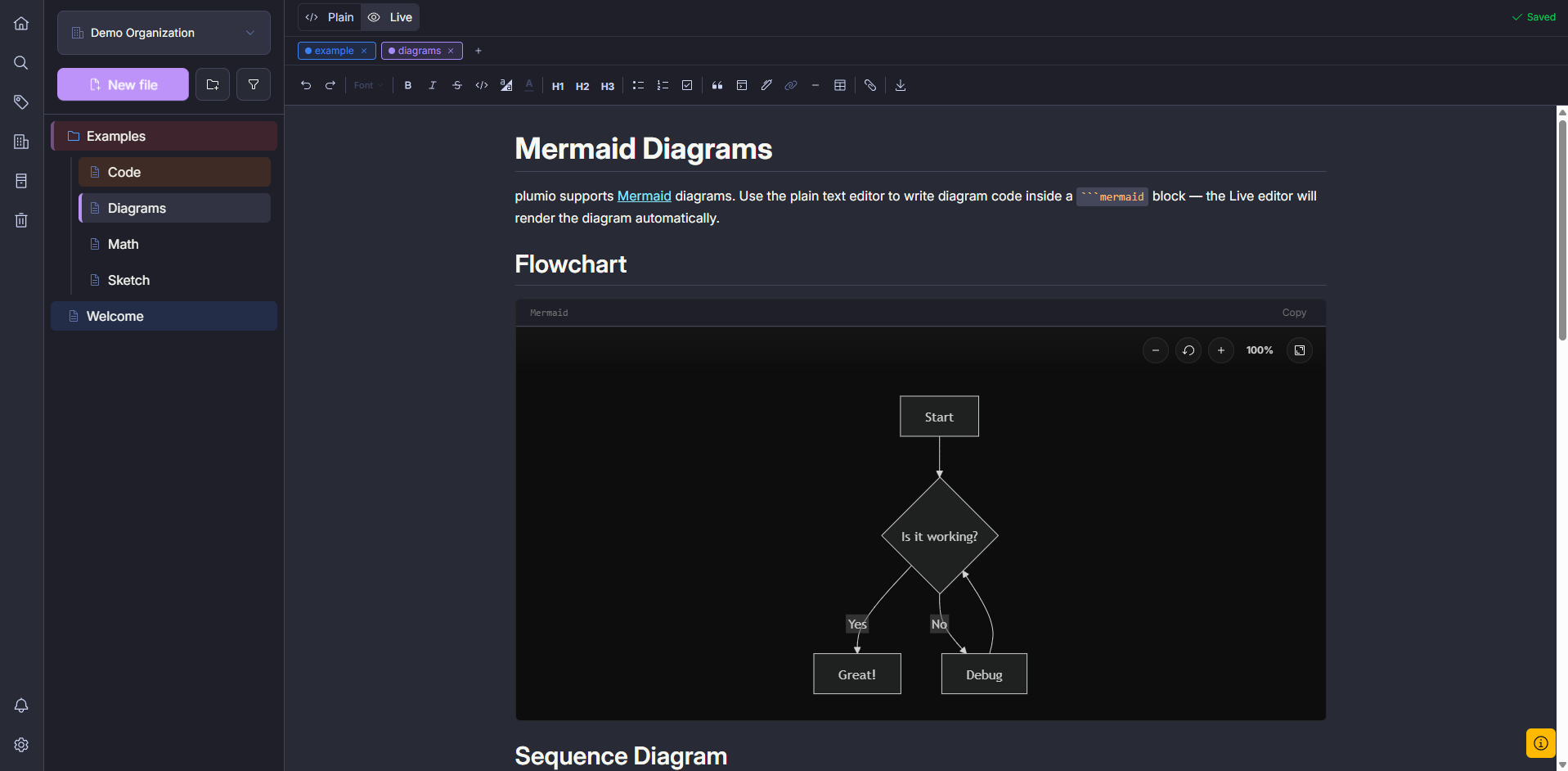Add a new tag with the plus button
This screenshot has width=1568, height=771.
[x=478, y=51]
